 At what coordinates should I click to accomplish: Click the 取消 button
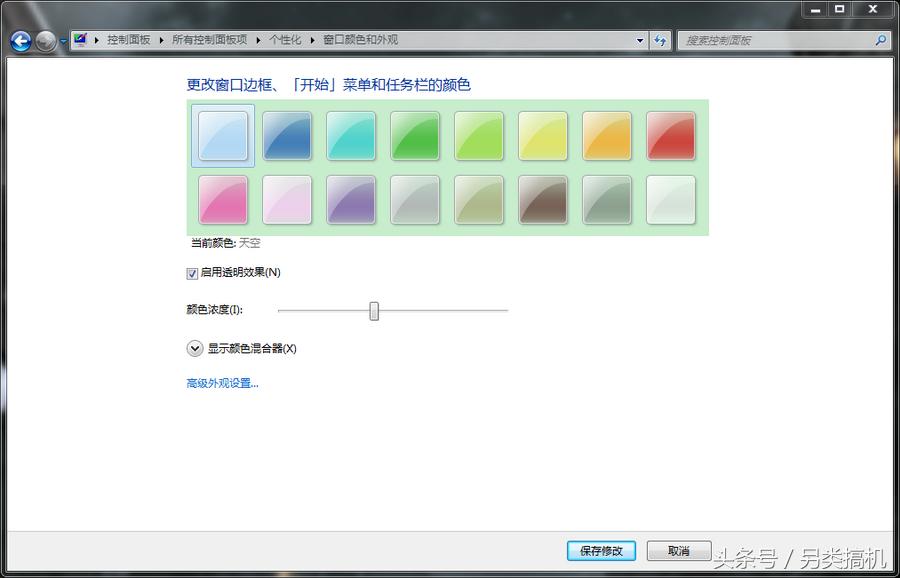pos(678,551)
